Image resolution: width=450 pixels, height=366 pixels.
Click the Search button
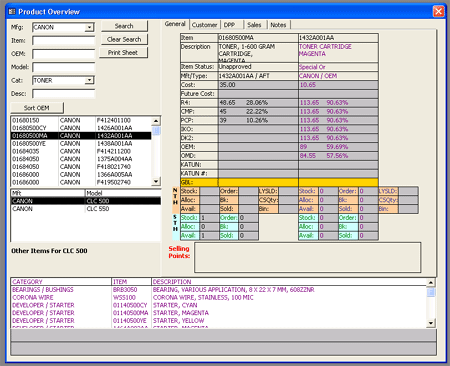pyautogui.click(x=124, y=26)
